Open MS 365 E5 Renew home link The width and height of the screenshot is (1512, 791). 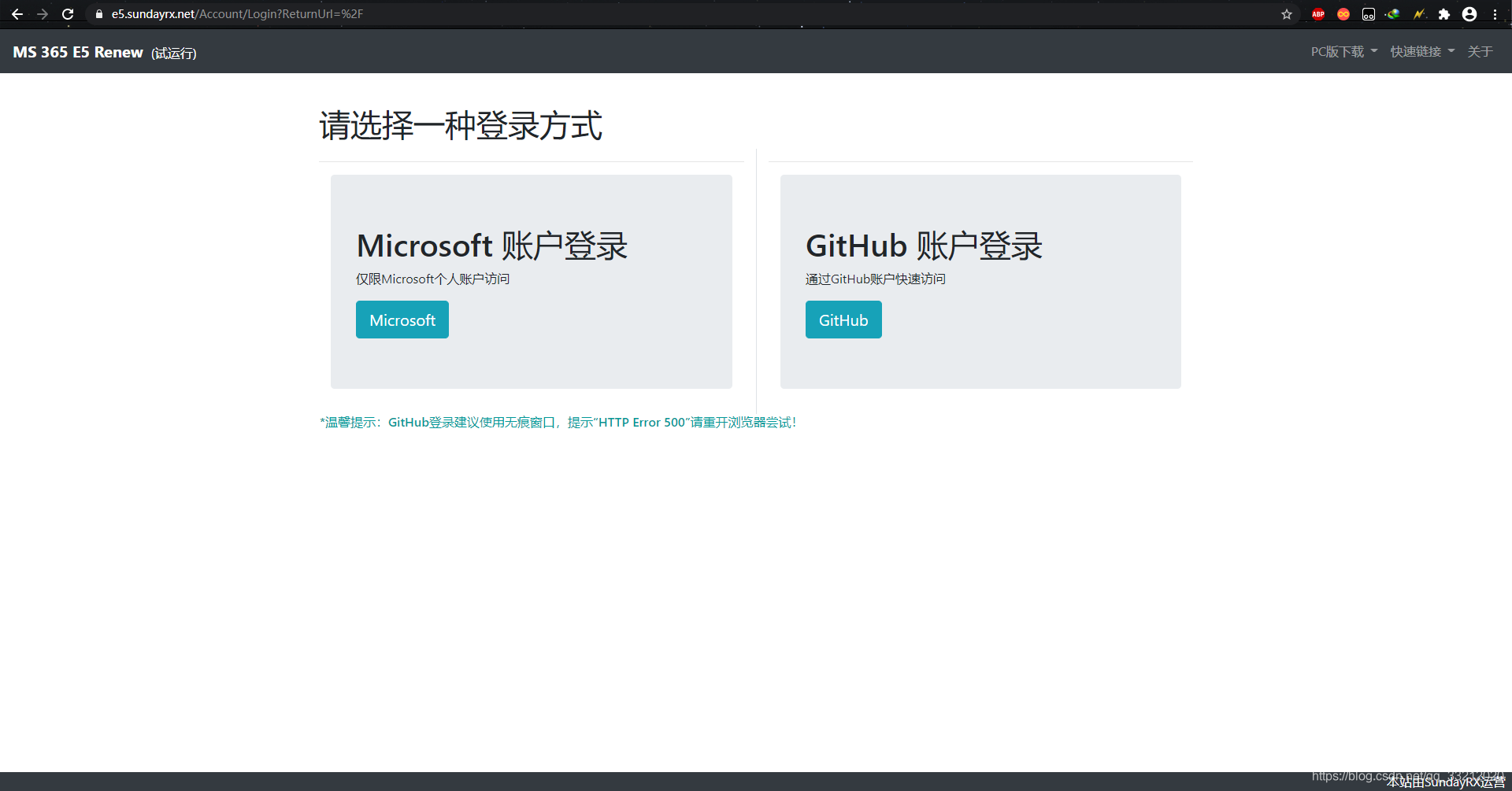click(78, 52)
